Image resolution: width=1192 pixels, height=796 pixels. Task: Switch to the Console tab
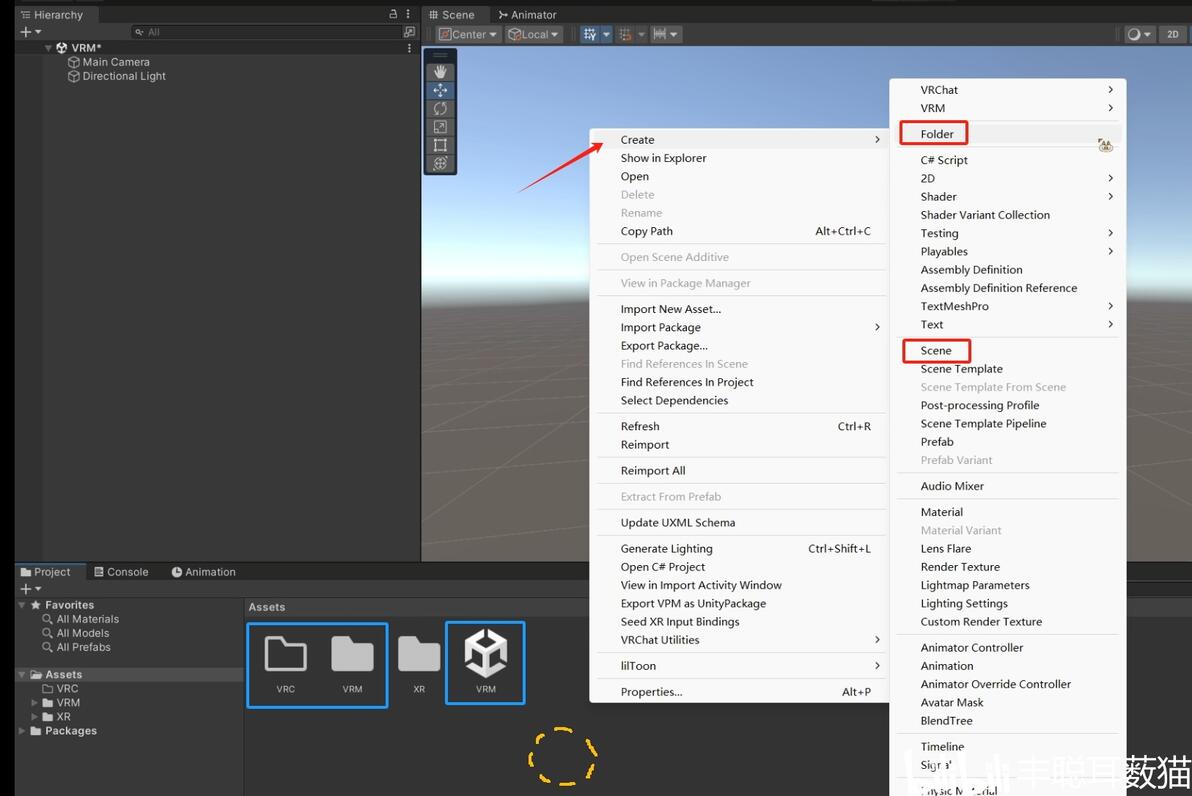pos(121,572)
